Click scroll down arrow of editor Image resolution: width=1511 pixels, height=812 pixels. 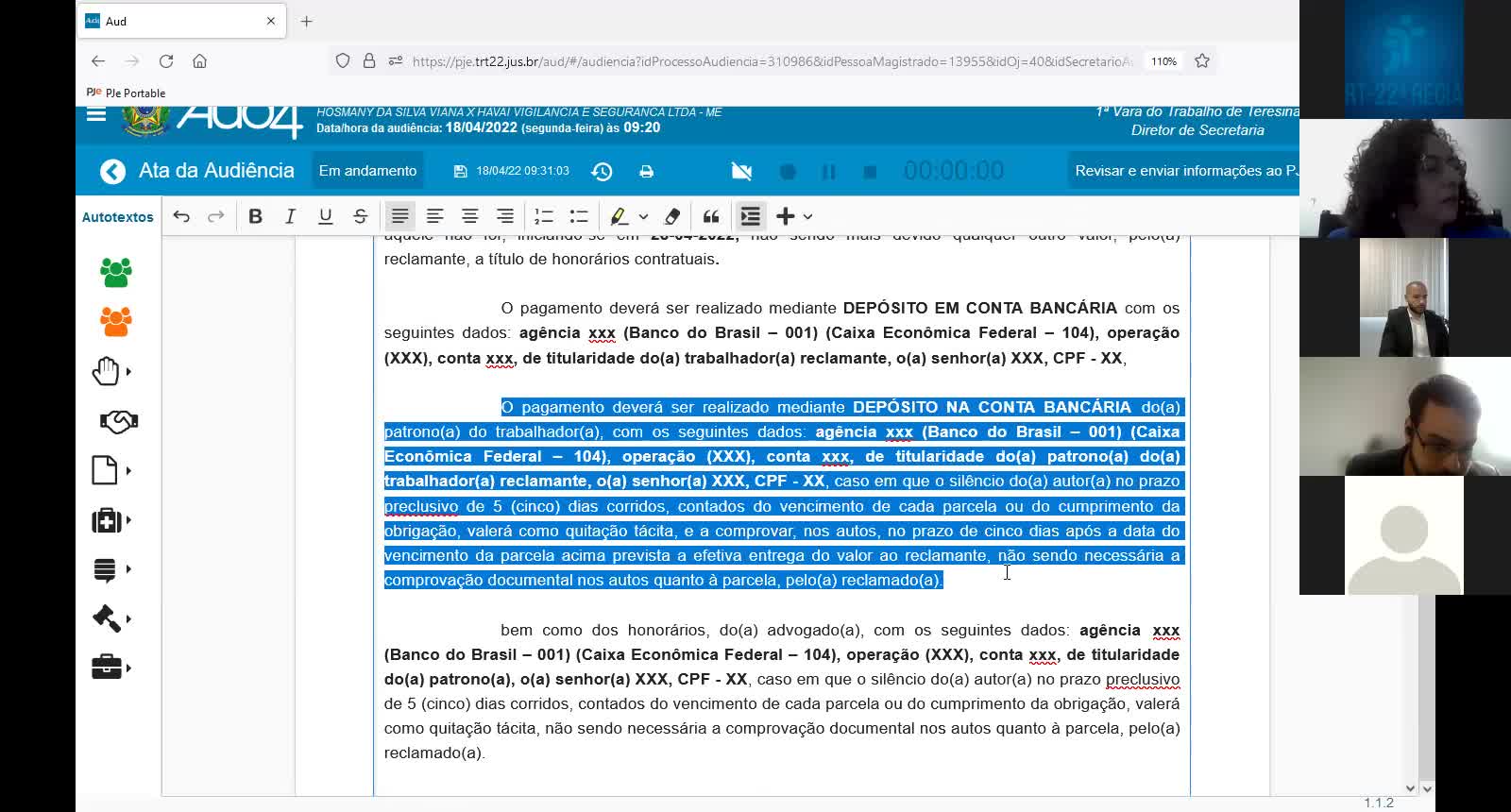(1411, 788)
